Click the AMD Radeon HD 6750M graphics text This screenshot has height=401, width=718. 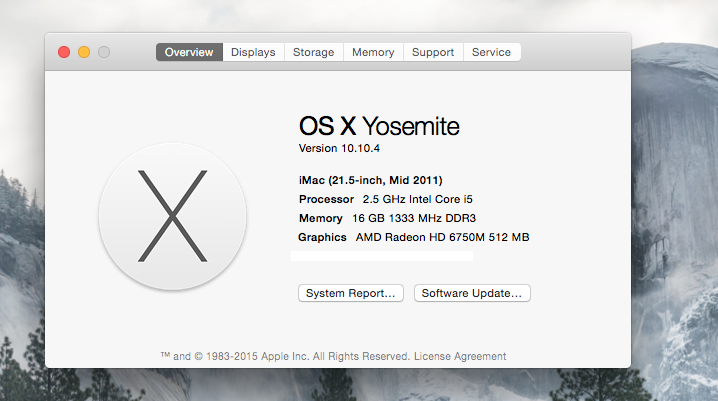click(x=442, y=237)
